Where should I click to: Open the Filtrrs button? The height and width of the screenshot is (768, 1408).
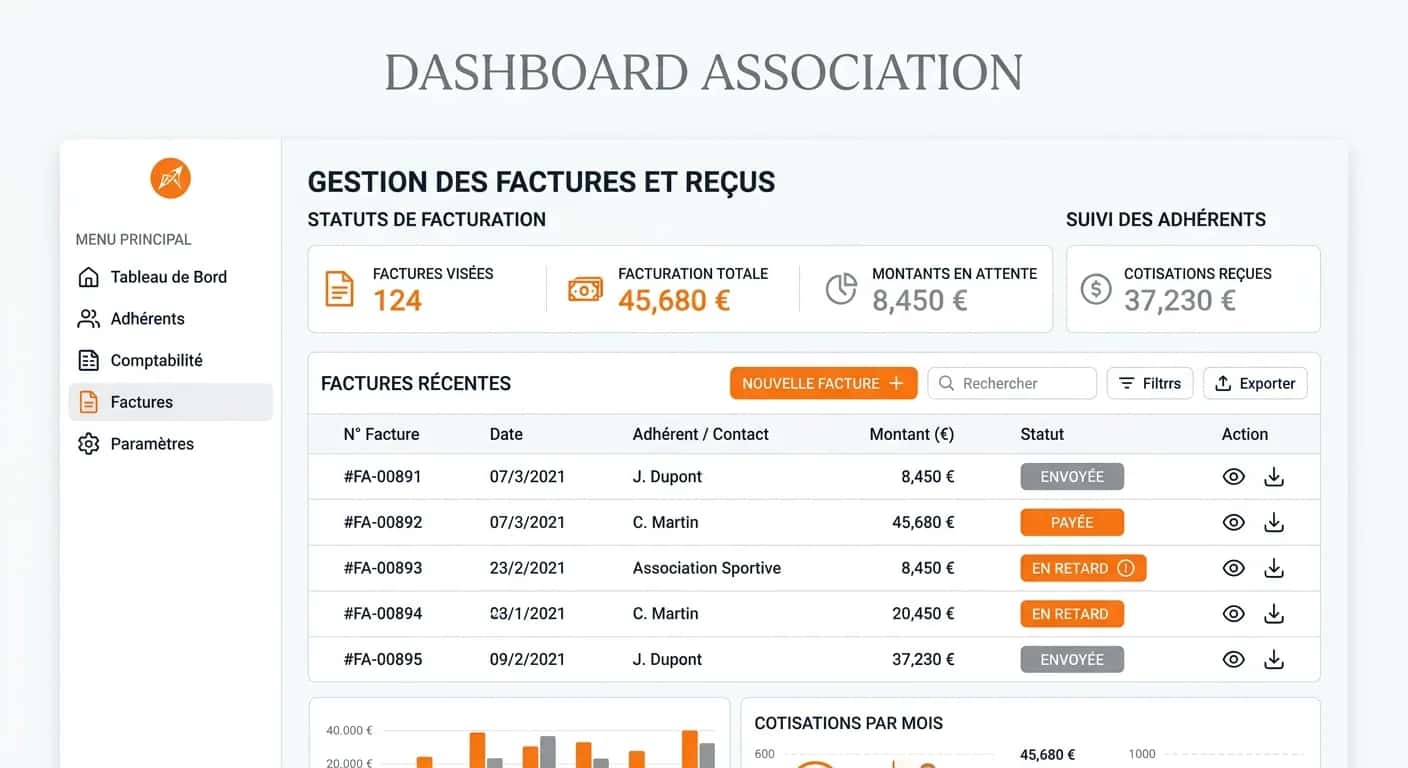coord(1150,383)
